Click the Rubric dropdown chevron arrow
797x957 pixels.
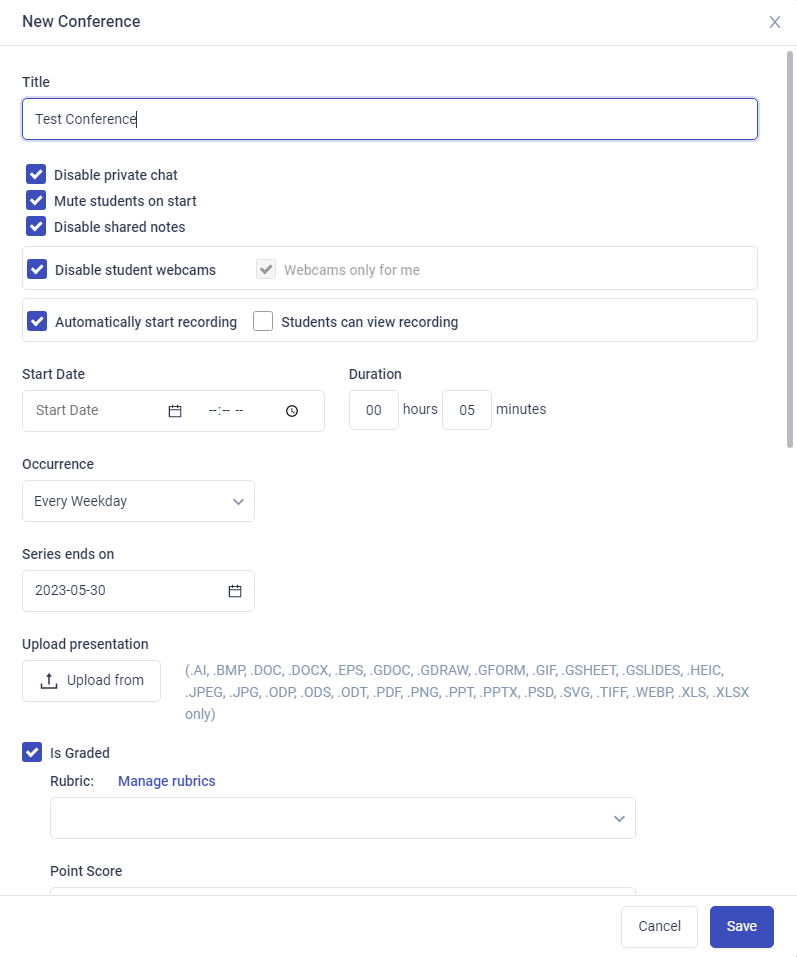pyautogui.click(x=619, y=818)
